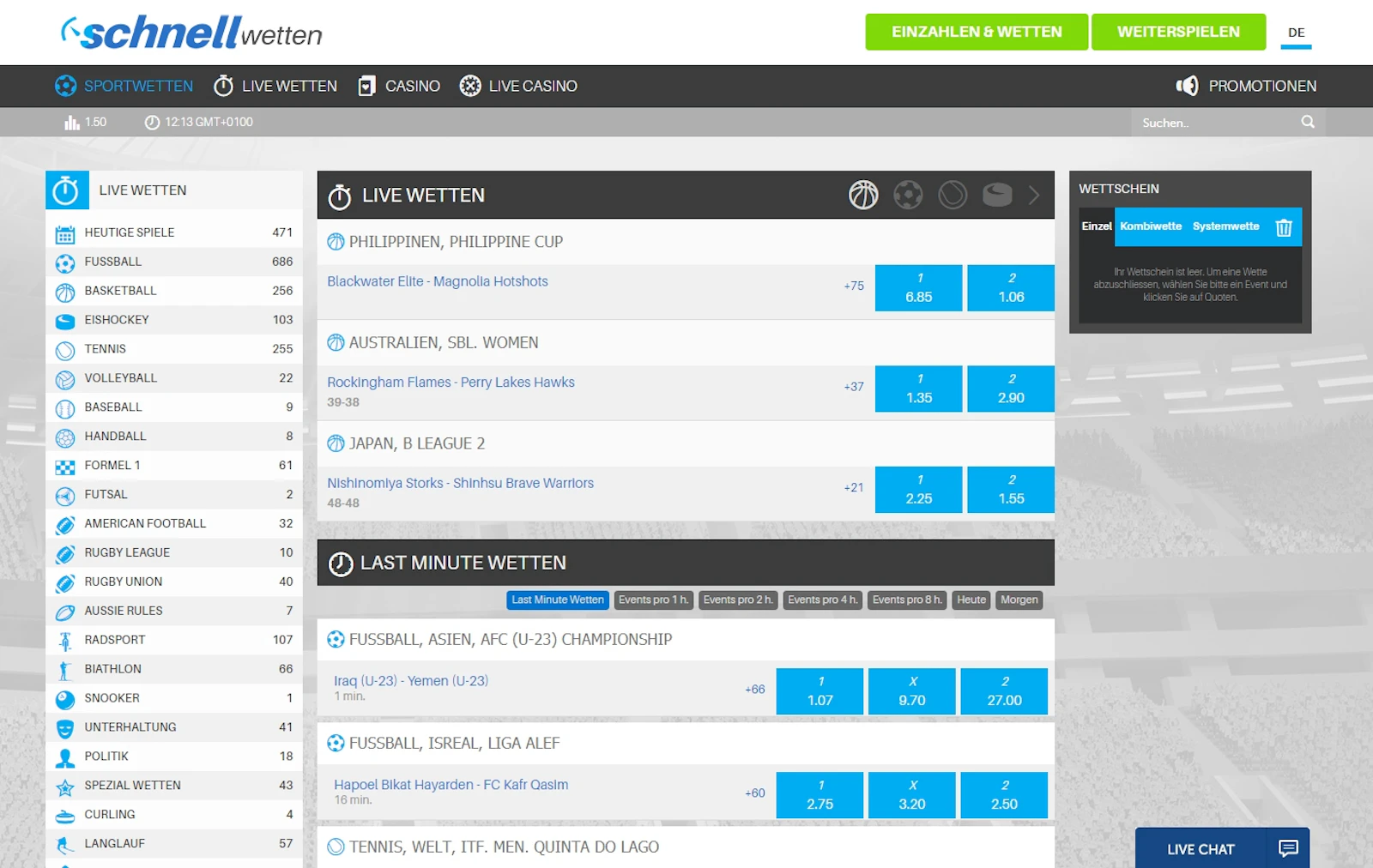
Task: Click the bar chart statistics icon in top bar
Action: click(x=70, y=122)
